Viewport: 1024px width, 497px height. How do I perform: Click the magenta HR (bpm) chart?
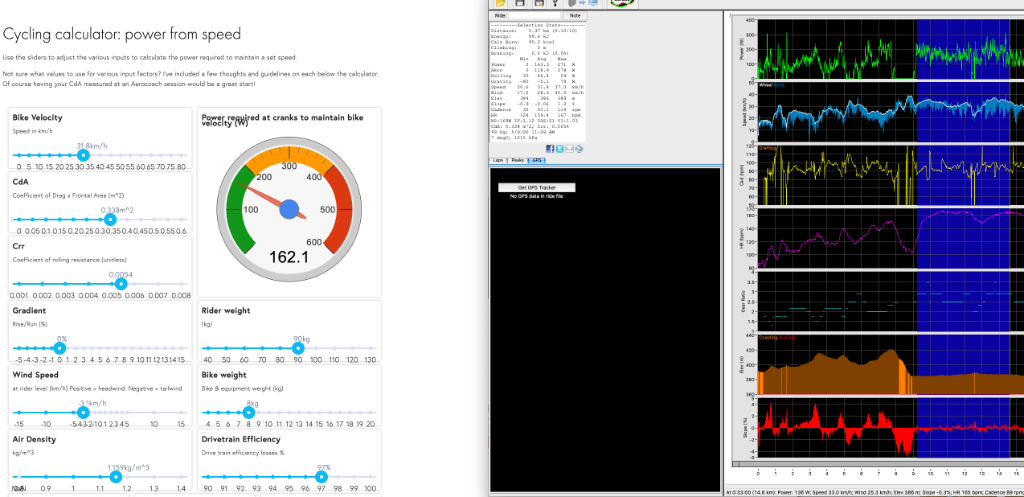click(x=889, y=238)
